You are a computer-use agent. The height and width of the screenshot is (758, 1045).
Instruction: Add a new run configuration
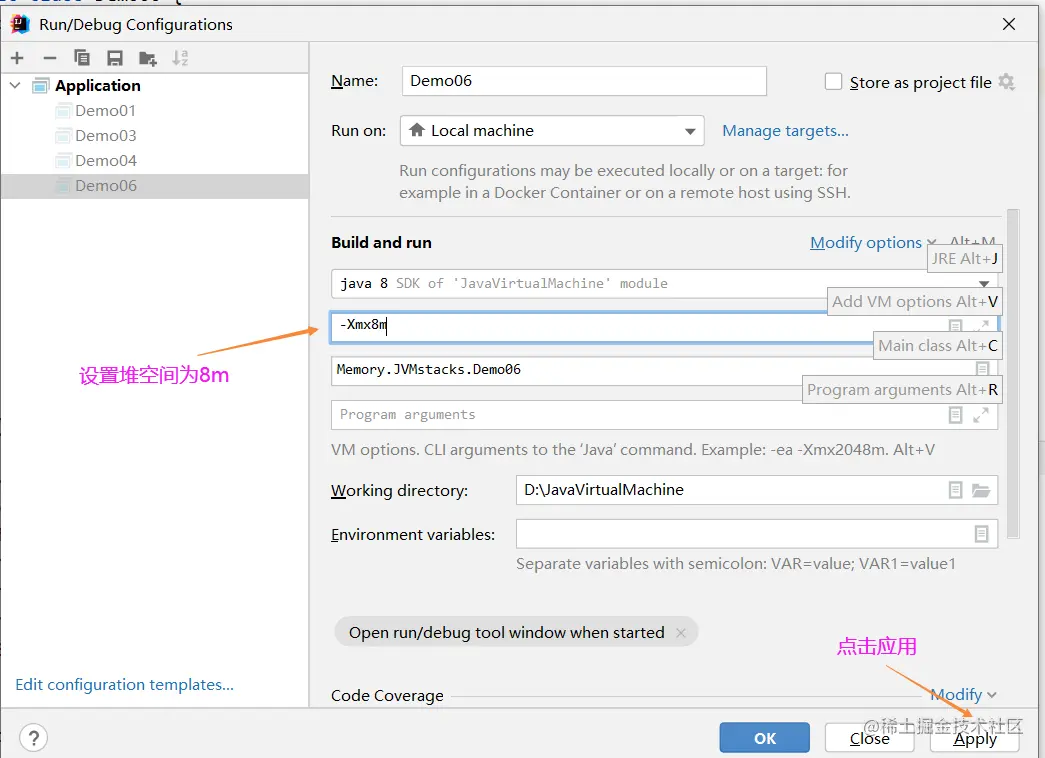click(17, 59)
